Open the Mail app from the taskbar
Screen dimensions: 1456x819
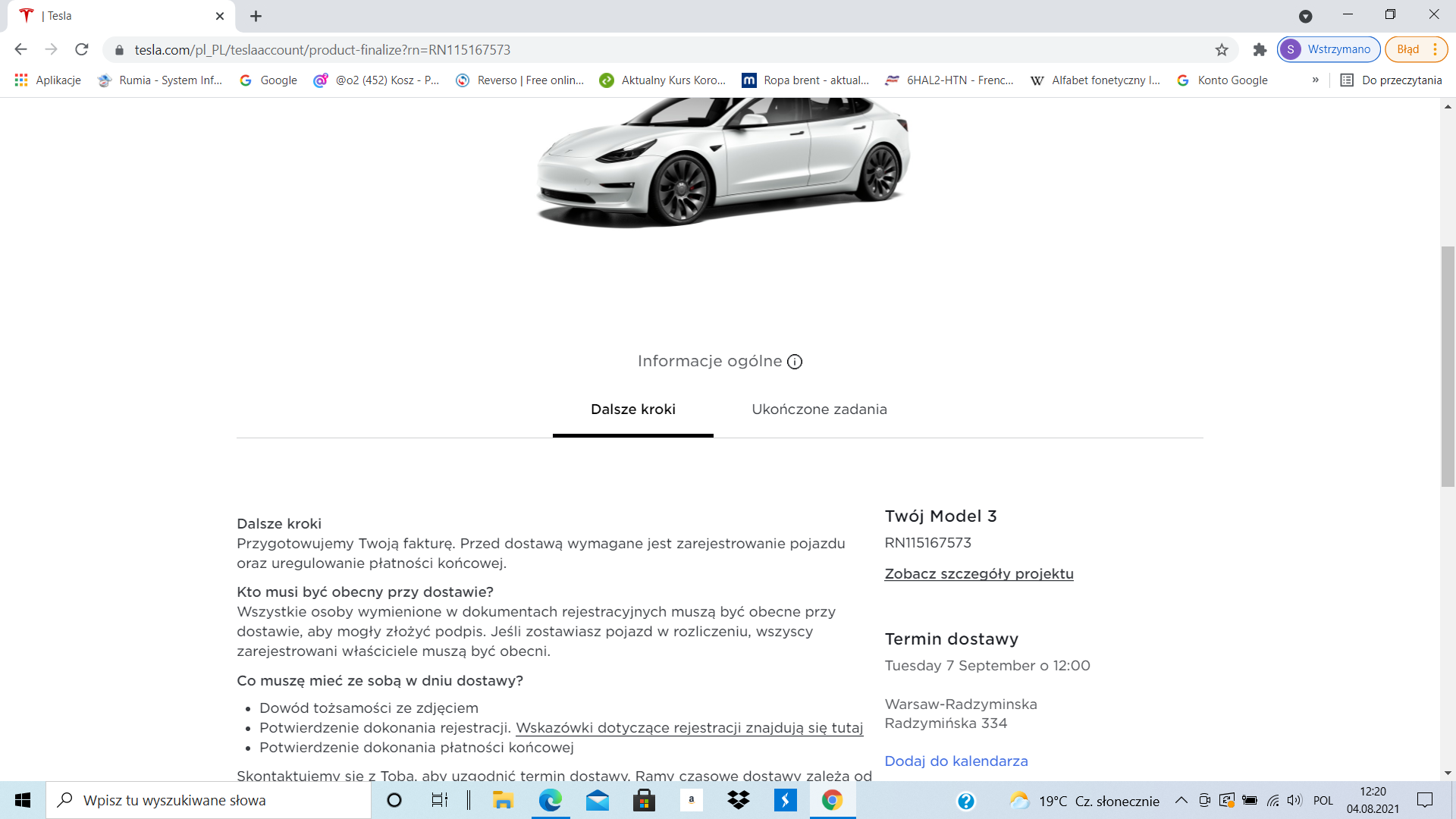tap(598, 800)
